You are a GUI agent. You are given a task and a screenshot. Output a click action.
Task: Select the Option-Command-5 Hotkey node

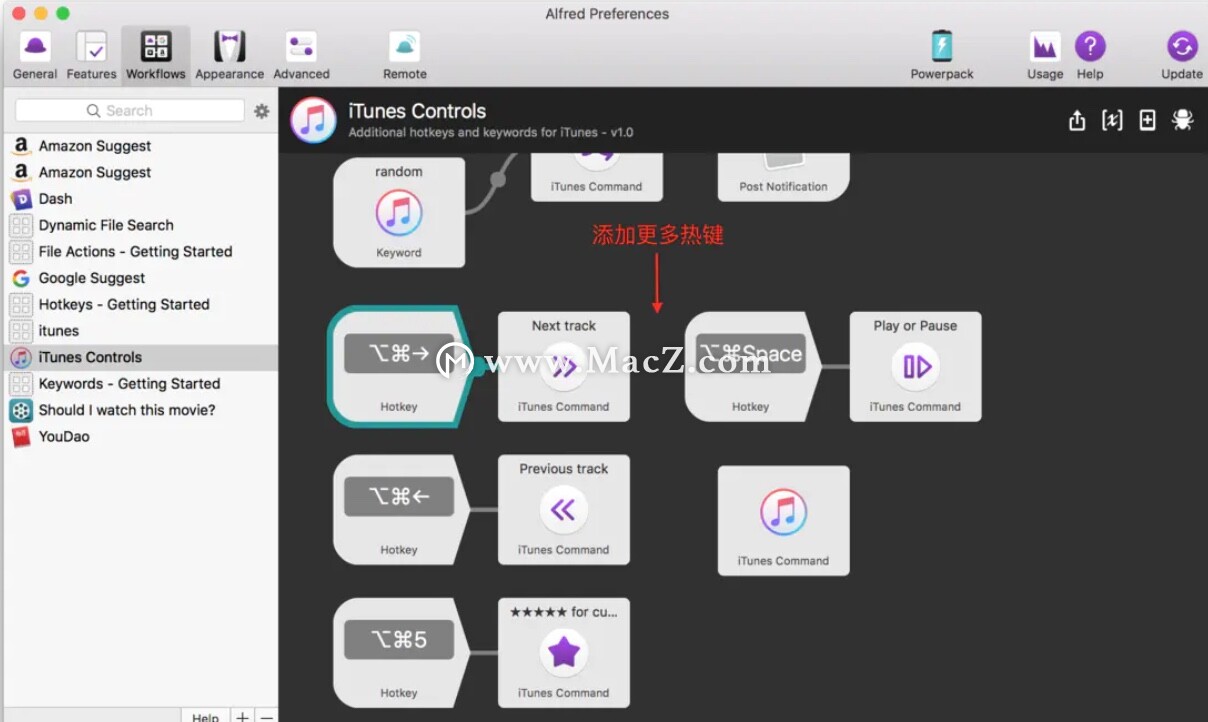[x=399, y=653]
